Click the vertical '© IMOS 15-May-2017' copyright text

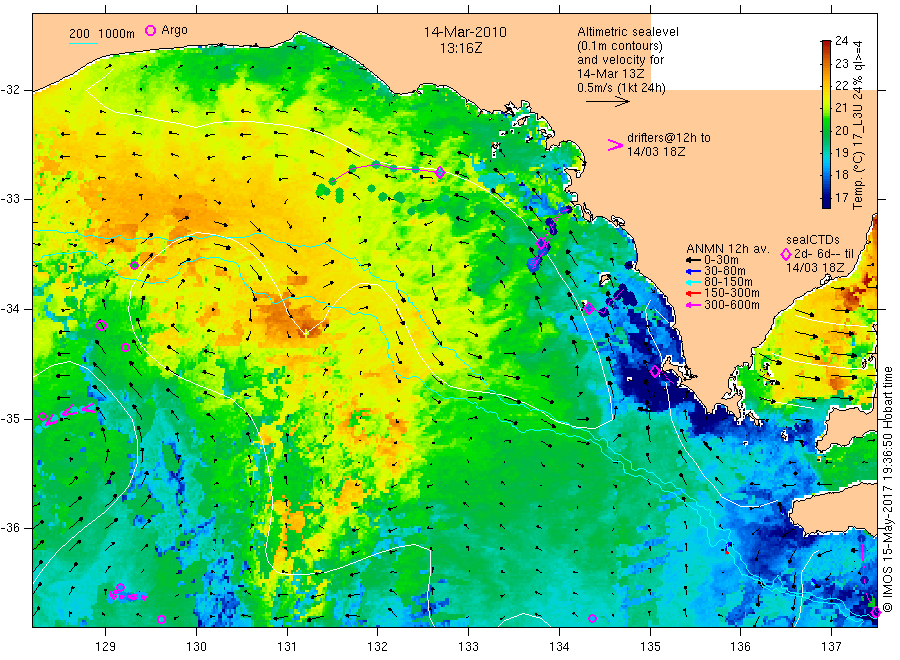click(887, 488)
